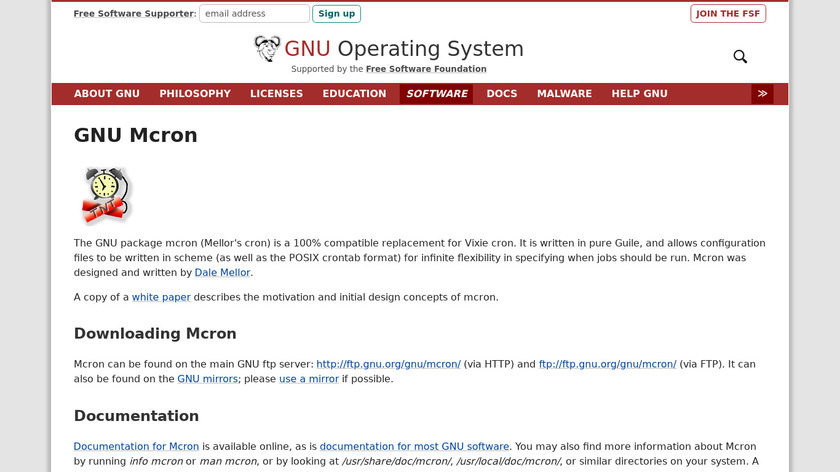The image size is (840, 472).
Task: Open the white paper link
Action: pyautogui.click(x=161, y=297)
